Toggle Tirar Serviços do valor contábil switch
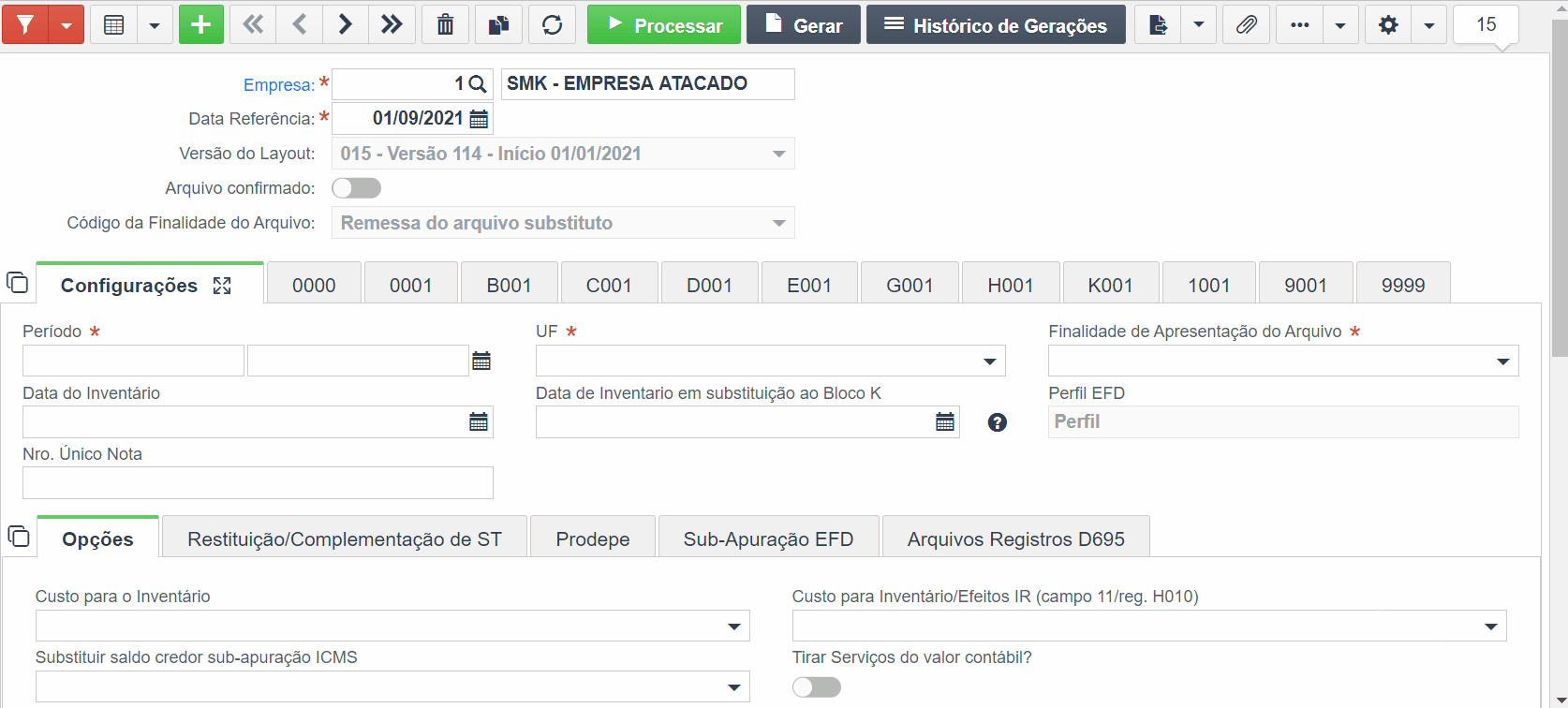Viewport: 1568px width, 708px height. click(817, 687)
